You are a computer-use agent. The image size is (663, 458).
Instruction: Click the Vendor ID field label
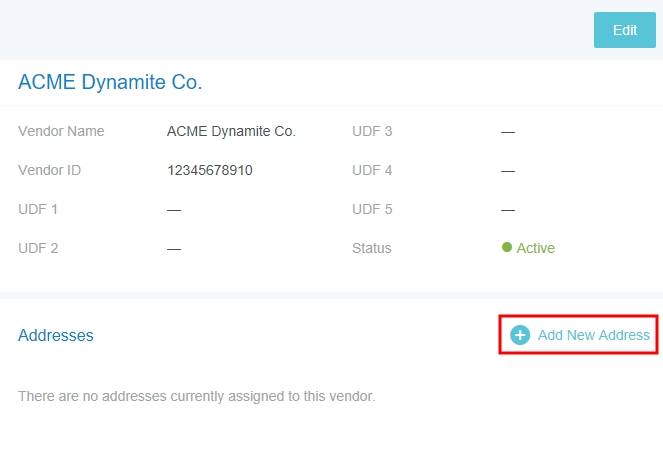tap(49, 170)
